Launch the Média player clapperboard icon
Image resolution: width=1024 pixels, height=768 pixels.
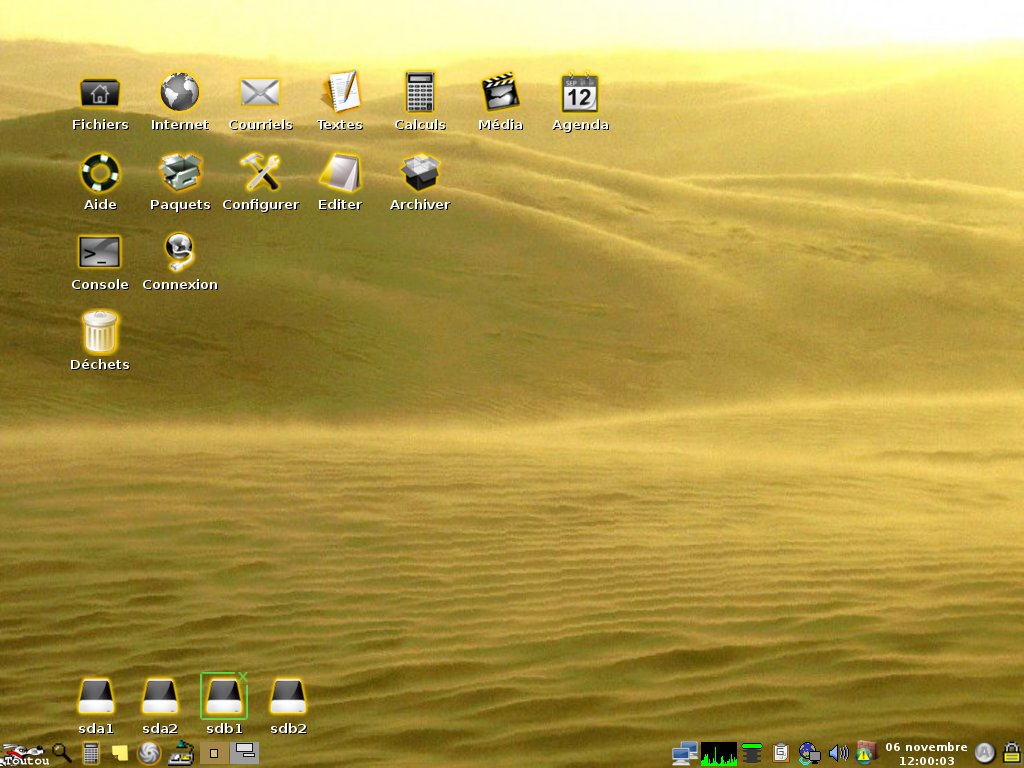click(500, 93)
